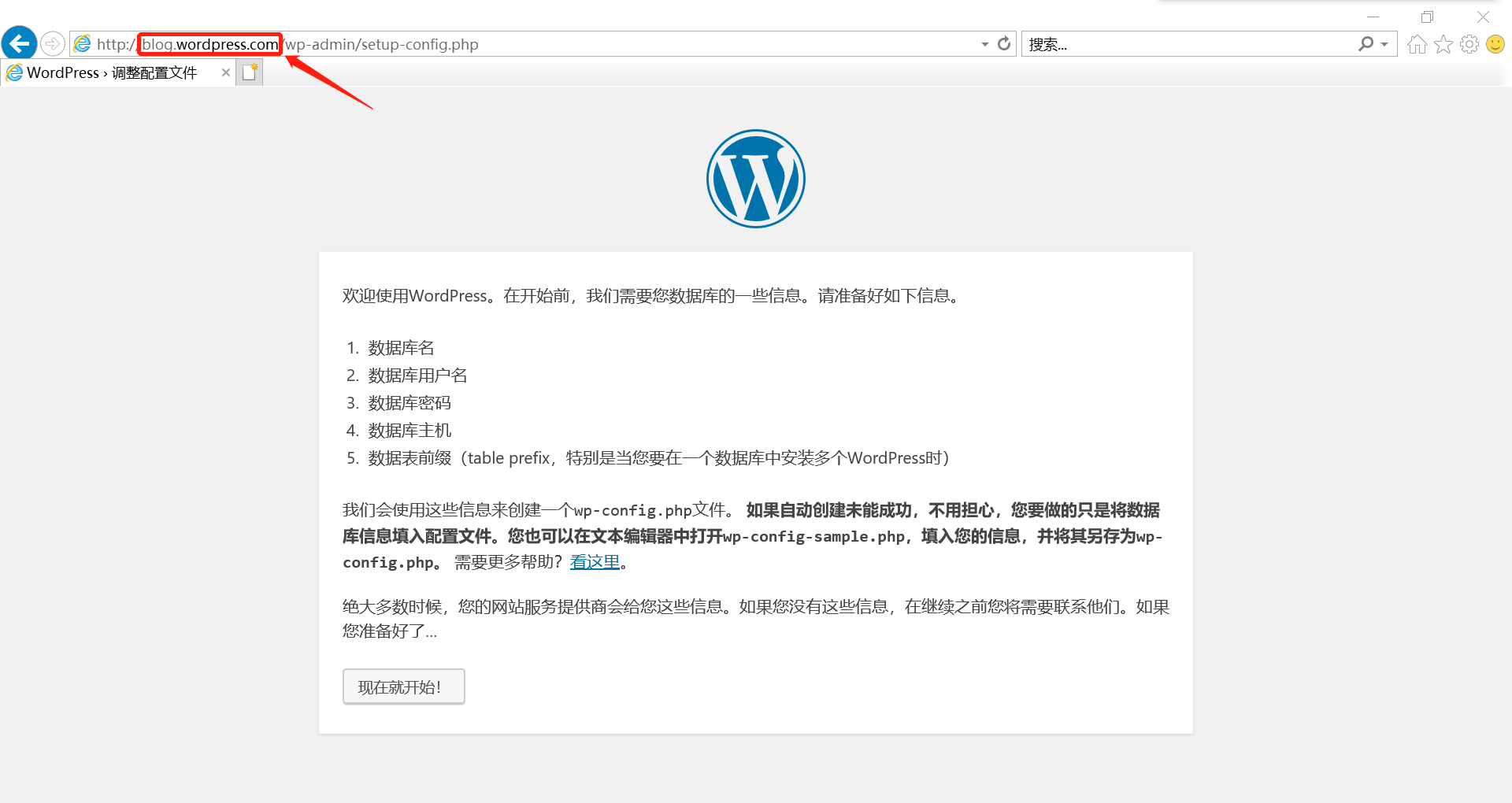Screen dimensions: 1512x803
Task: Click the 现在就开始! button
Action: click(404, 686)
